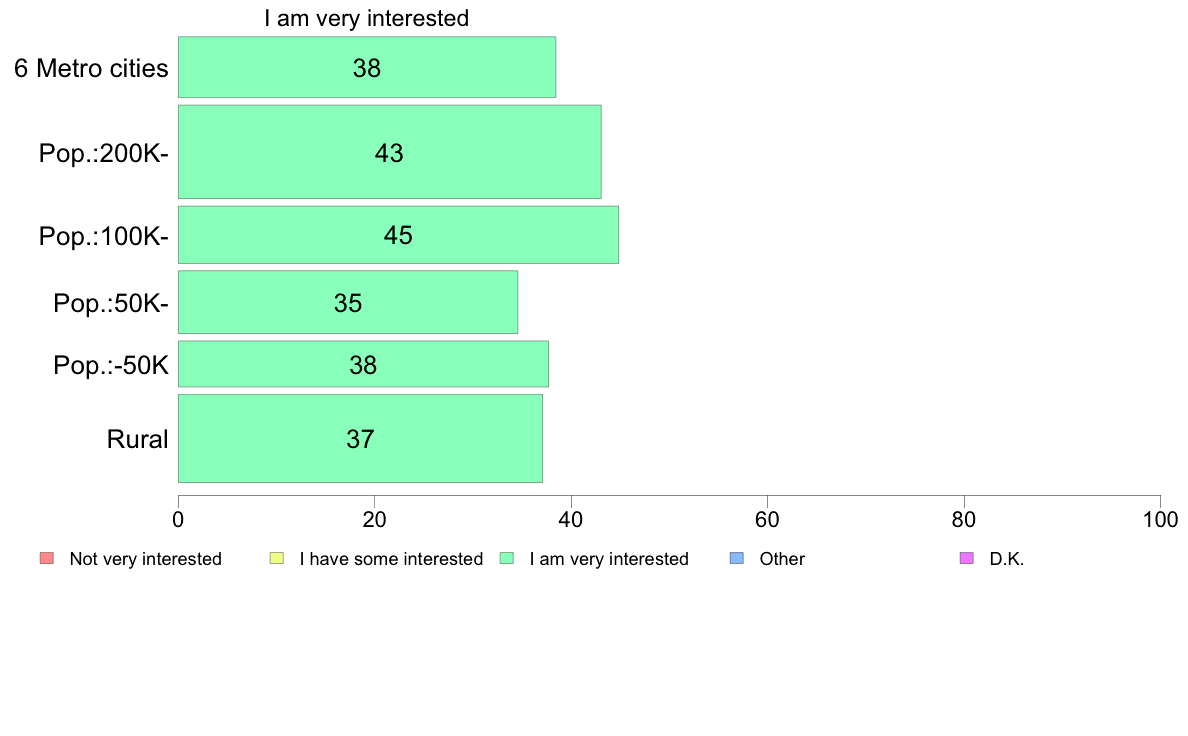1188x736 pixels.
Task: Select the Rural bar showing 37
Action: pos(360,439)
